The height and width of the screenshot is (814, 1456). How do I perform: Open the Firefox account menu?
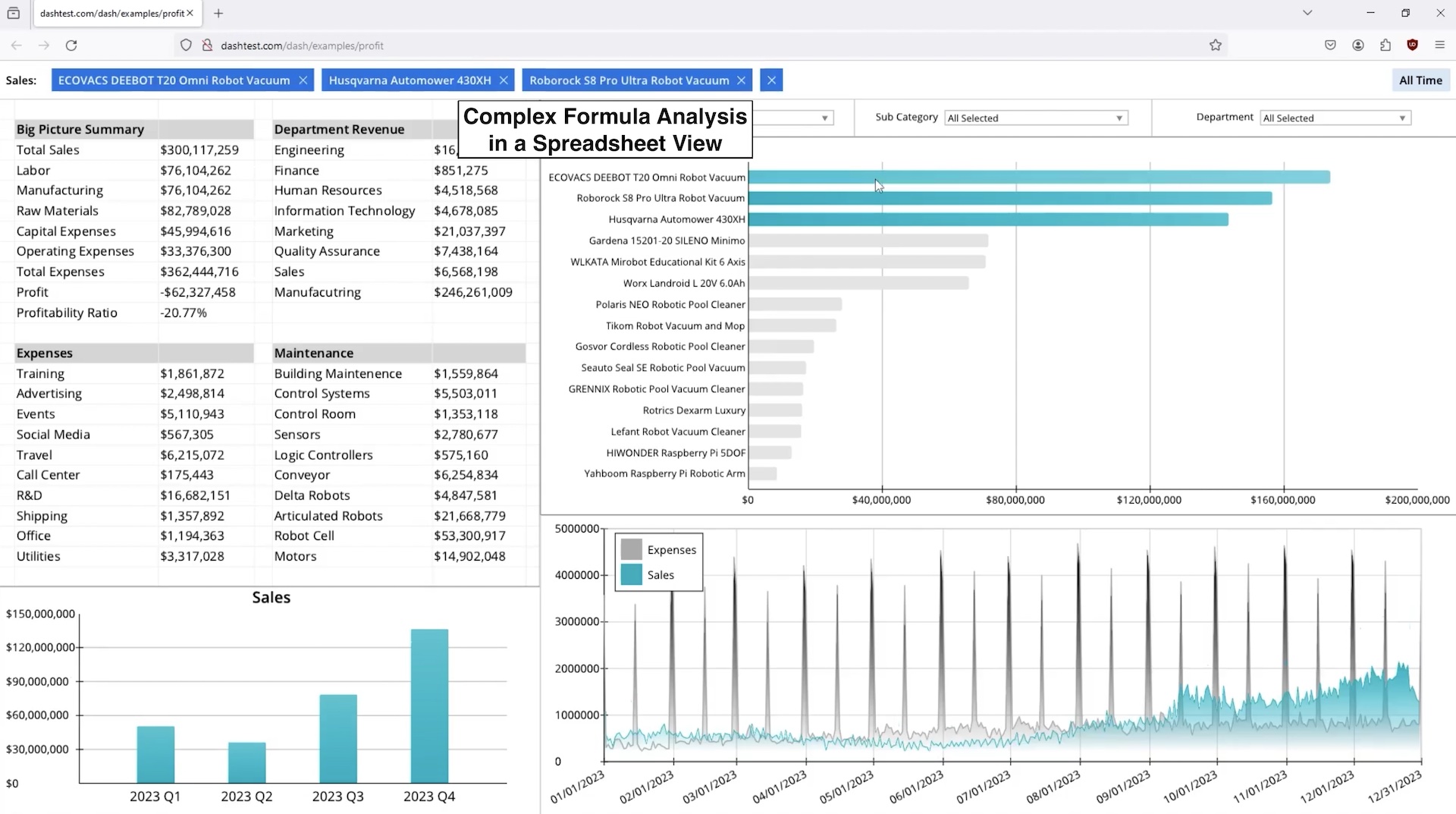[x=1357, y=45]
